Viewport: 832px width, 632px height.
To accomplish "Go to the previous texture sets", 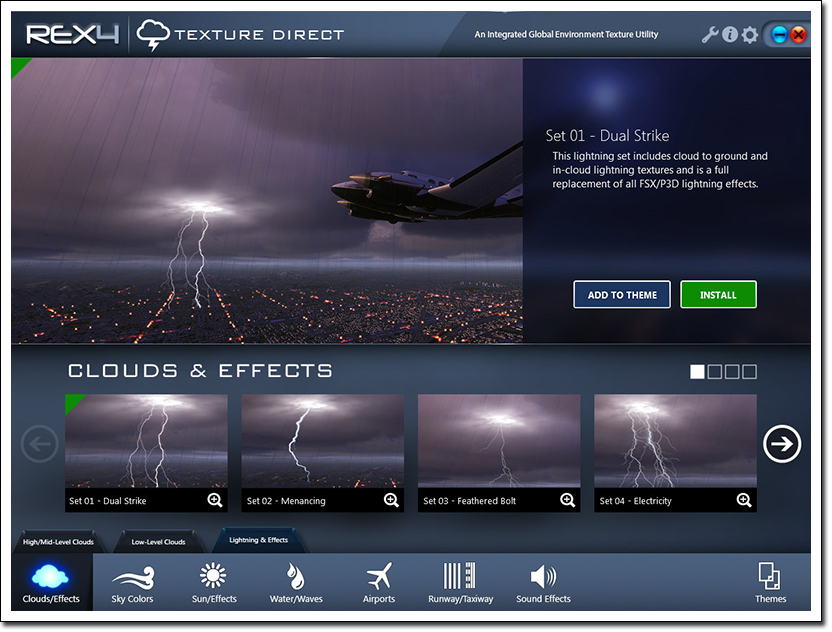I will coord(40,445).
